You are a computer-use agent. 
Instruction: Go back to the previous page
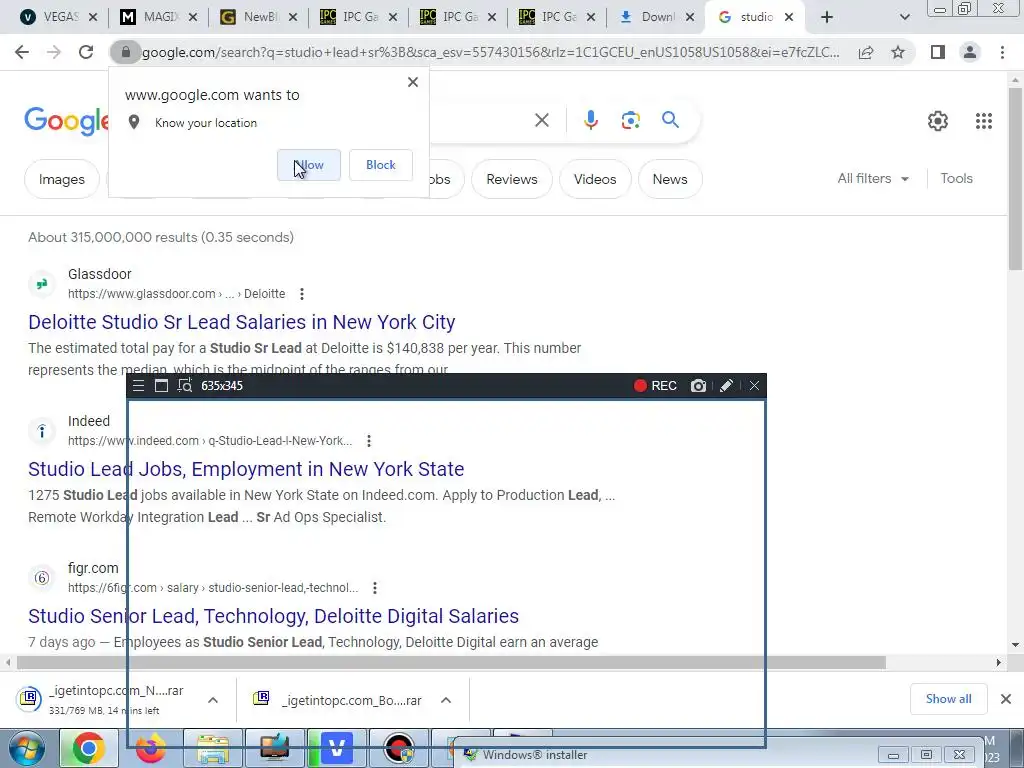tap(22, 52)
